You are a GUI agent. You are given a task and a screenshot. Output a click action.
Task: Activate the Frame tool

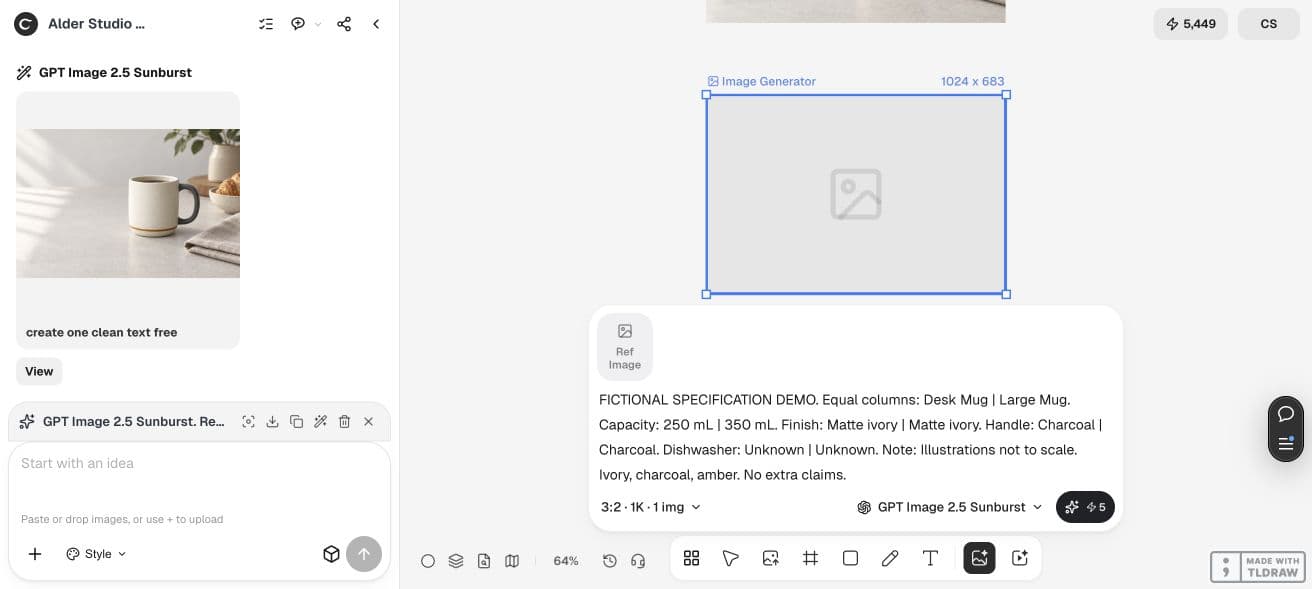(811, 558)
